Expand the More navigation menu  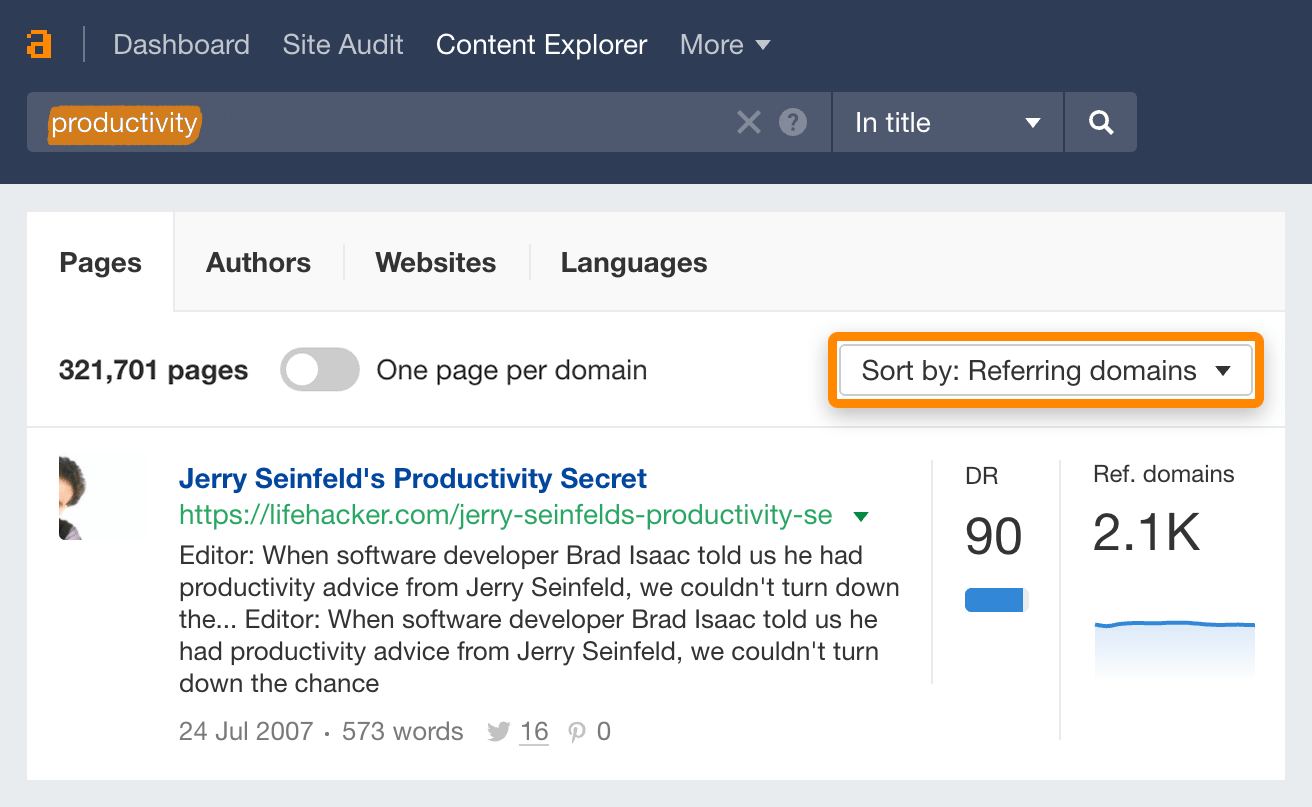(724, 45)
